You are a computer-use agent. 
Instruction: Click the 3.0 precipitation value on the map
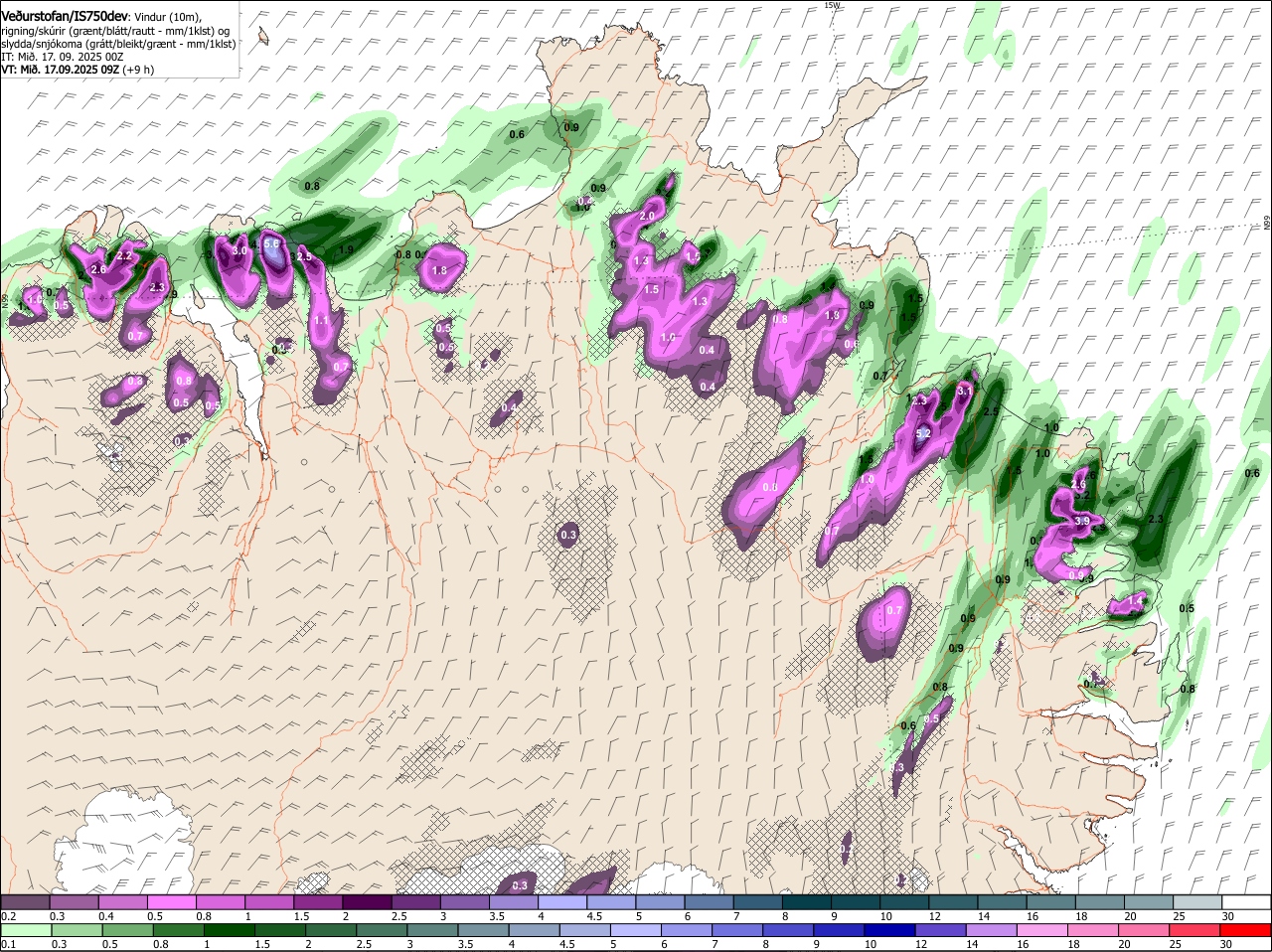(x=239, y=251)
